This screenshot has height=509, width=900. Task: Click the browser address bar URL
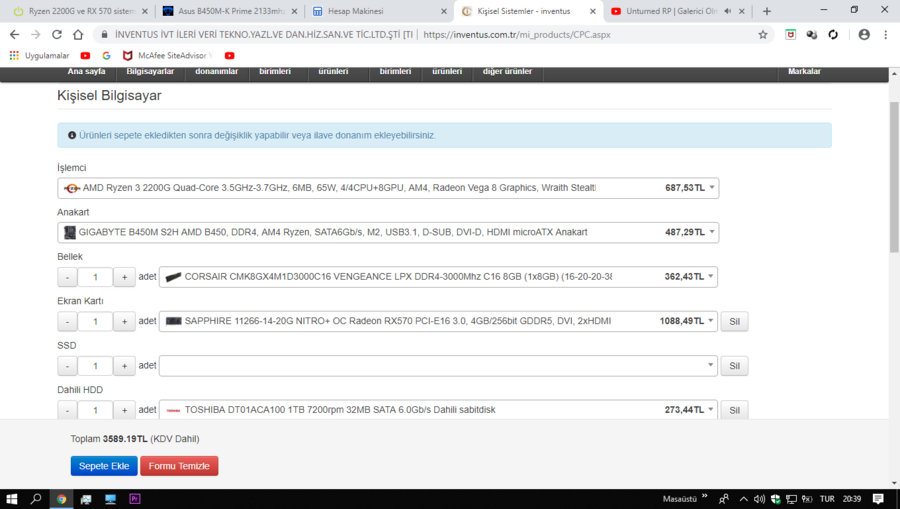point(517,34)
